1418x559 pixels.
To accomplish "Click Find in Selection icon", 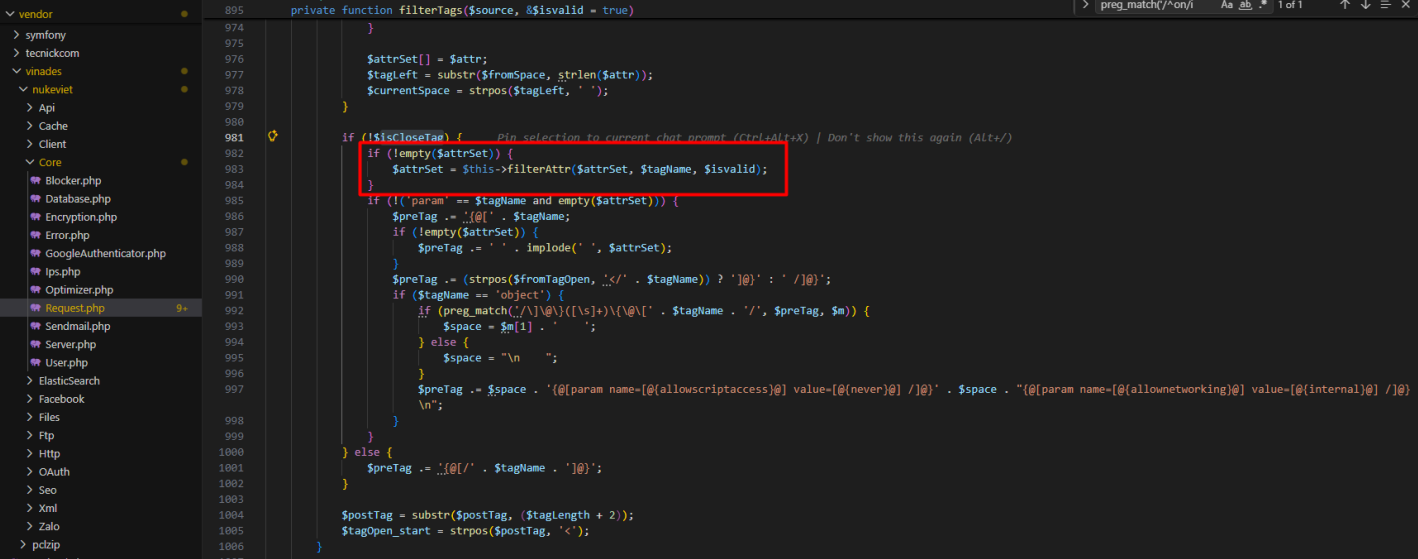I will [1385, 5].
